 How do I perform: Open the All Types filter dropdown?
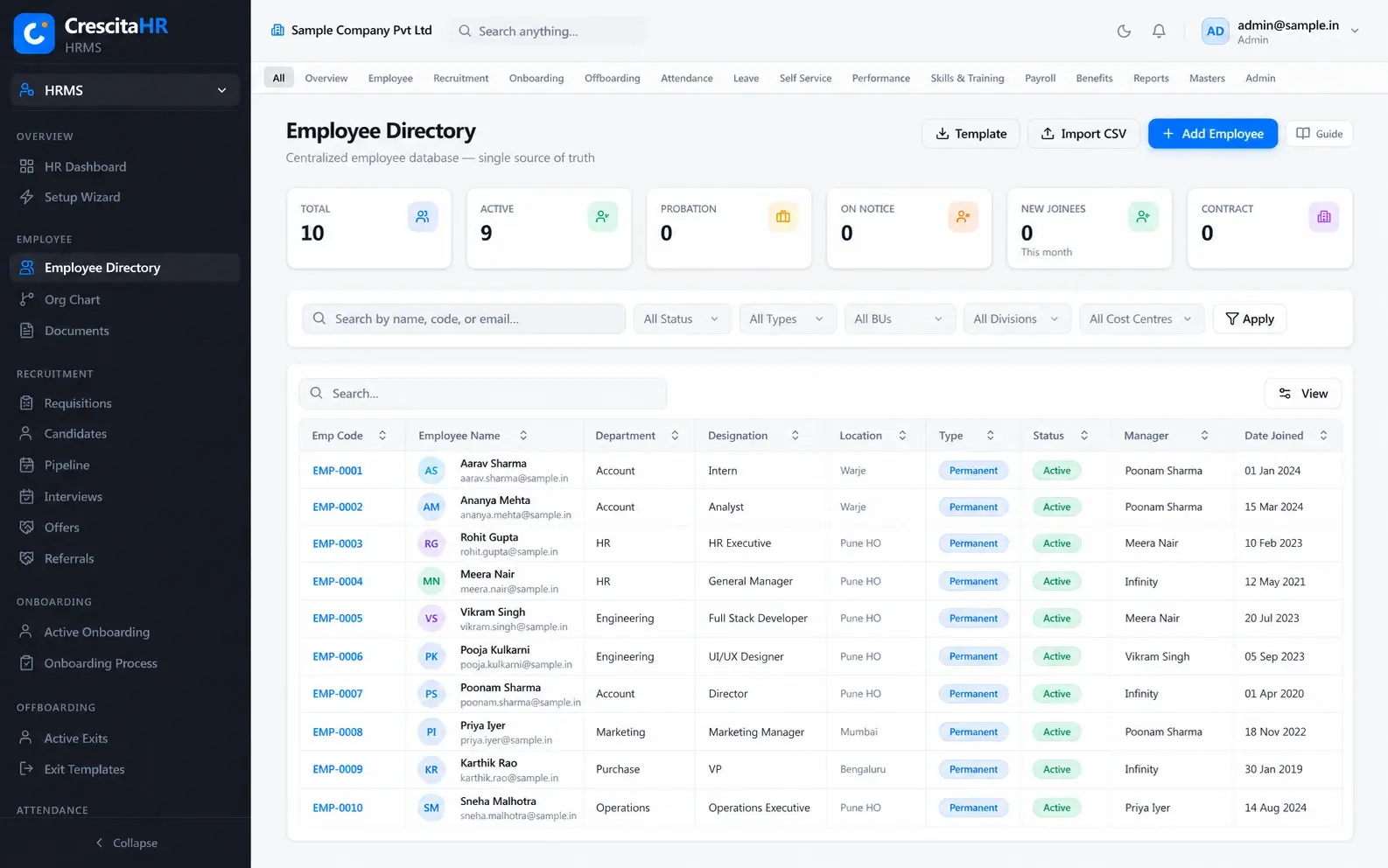tap(787, 319)
